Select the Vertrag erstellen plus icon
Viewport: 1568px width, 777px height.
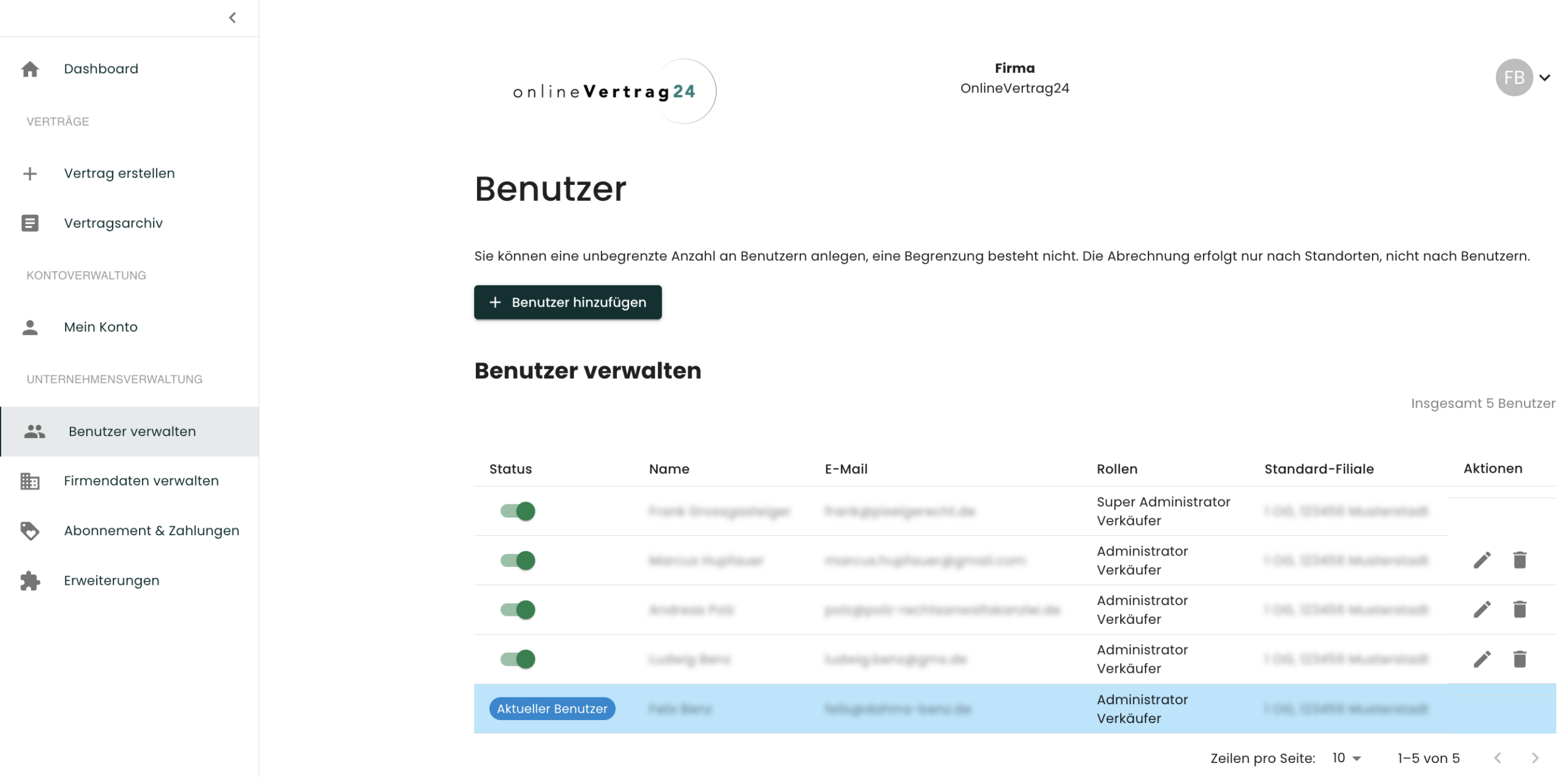(x=30, y=173)
